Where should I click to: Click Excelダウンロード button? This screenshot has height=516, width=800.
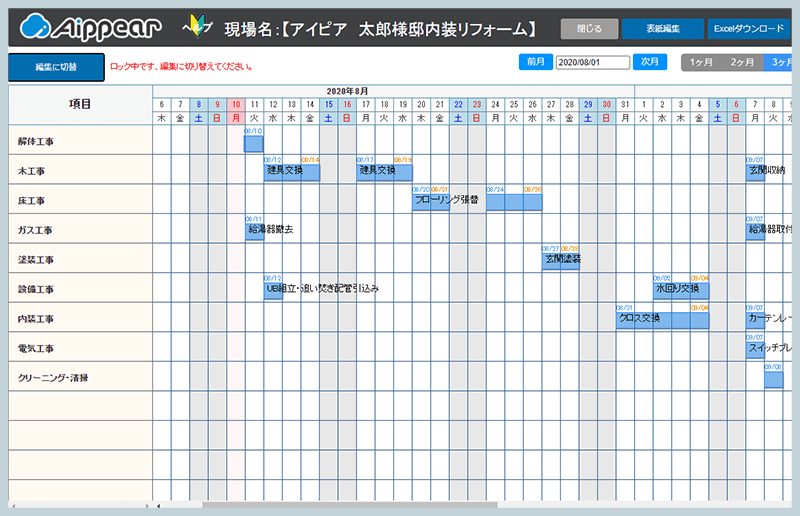point(748,29)
